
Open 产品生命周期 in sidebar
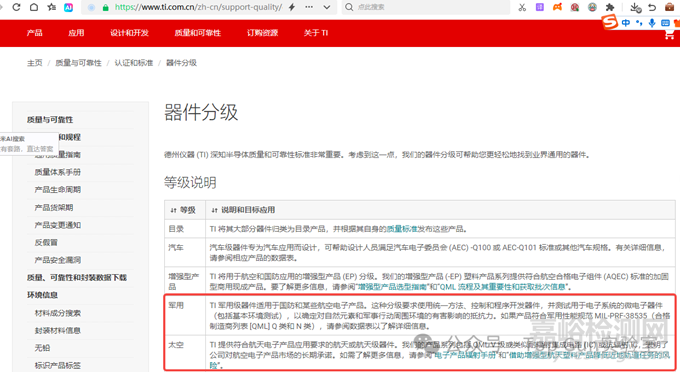click(x=58, y=189)
